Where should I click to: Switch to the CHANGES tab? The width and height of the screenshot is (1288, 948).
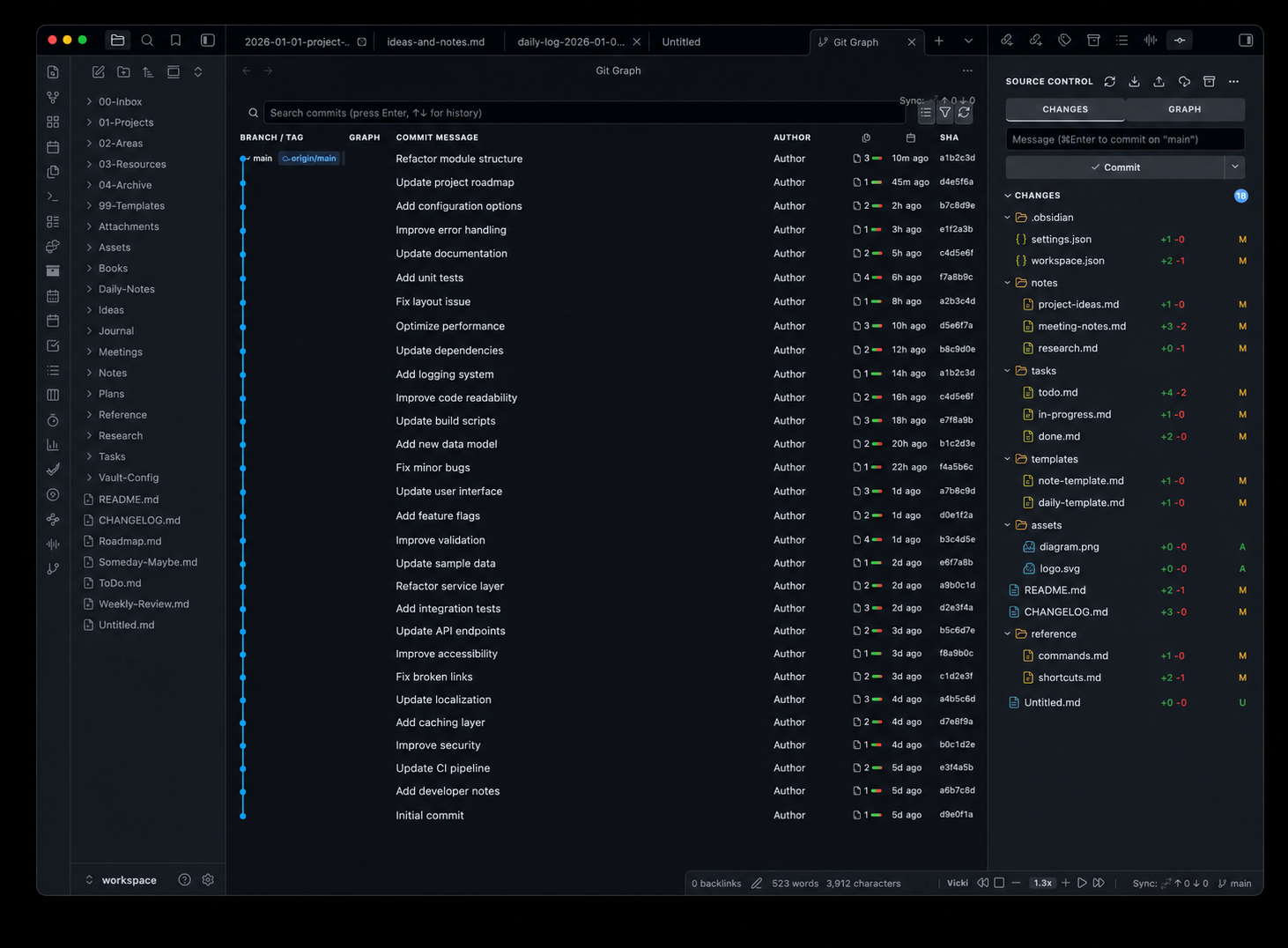tap(1065, 109)
